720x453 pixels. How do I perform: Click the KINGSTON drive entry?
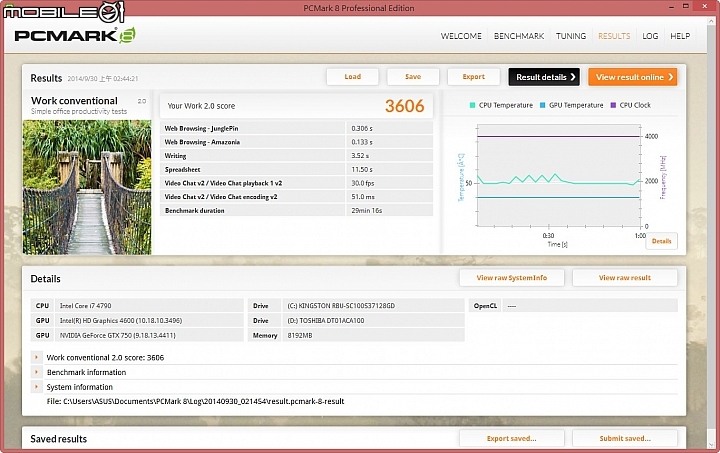373,306
